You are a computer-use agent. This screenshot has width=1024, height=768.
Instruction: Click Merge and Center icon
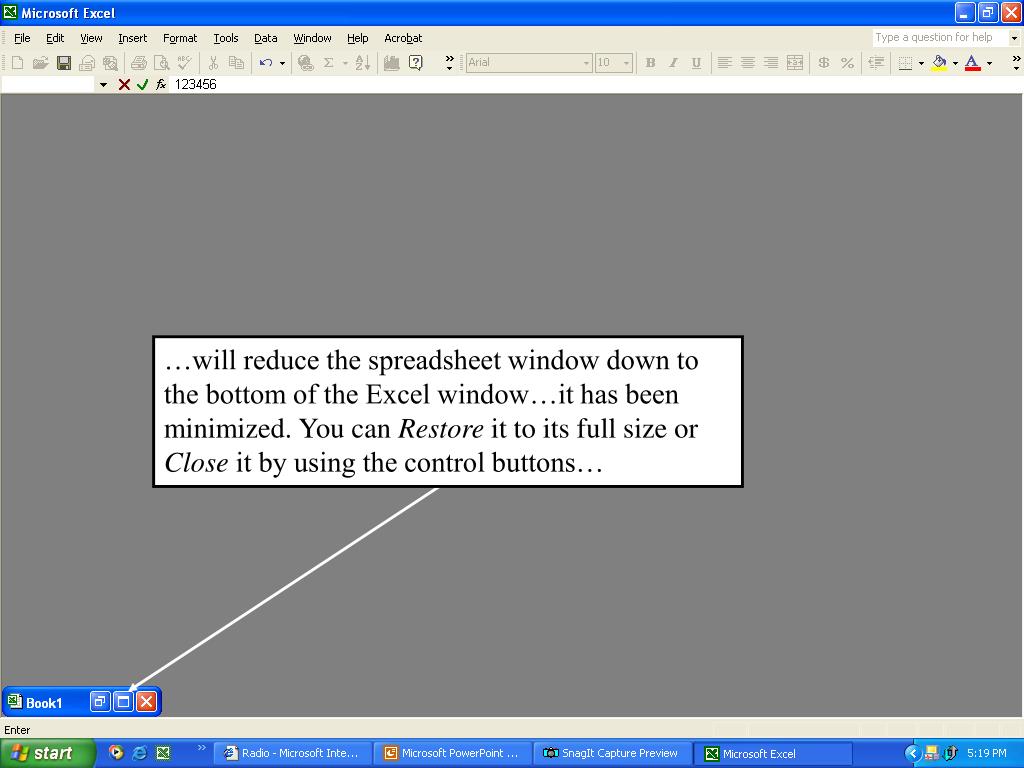pyautogui.click(x=795, y=63)
